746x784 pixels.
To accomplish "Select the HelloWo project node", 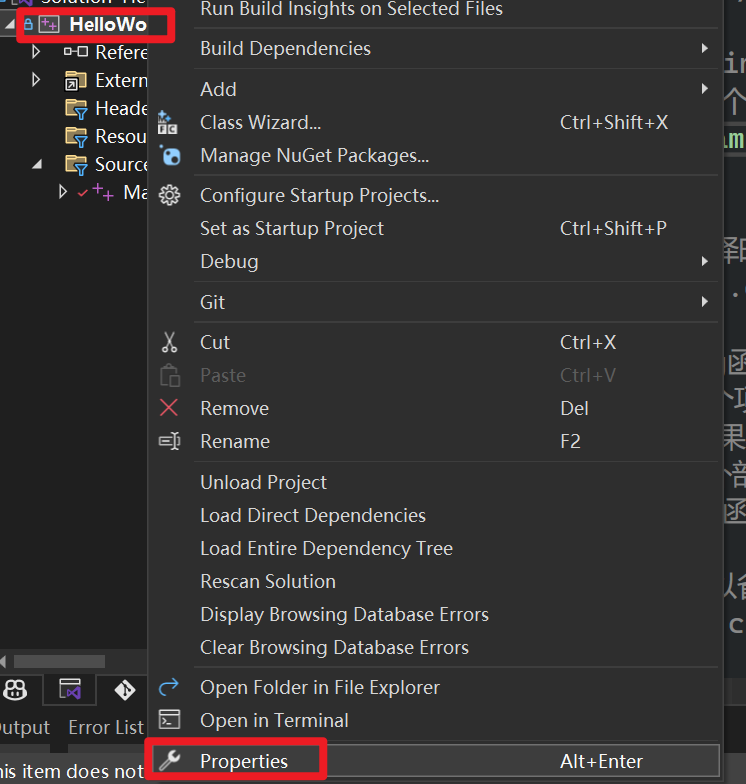I will (107, 24).
